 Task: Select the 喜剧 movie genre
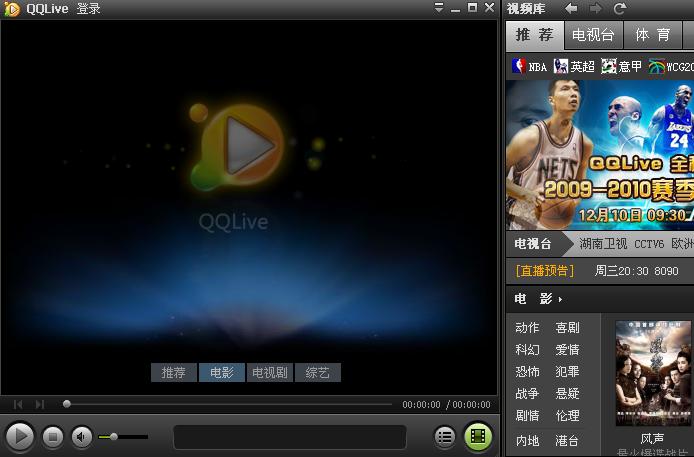coord(567,328)
